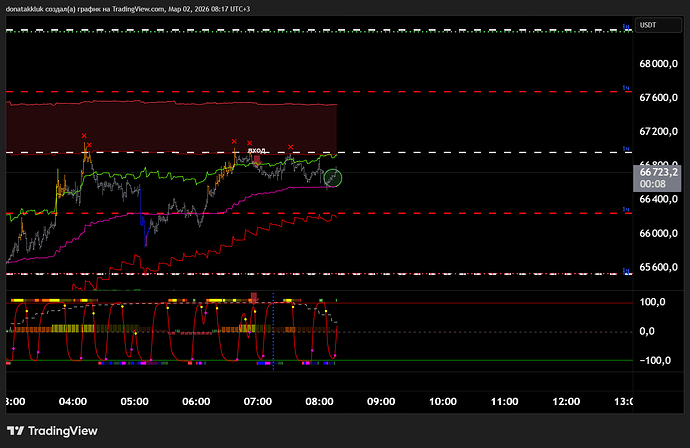690x448 pixels.
Task: Select the 05:00 mark on time axis
Action: coord(134,400)
